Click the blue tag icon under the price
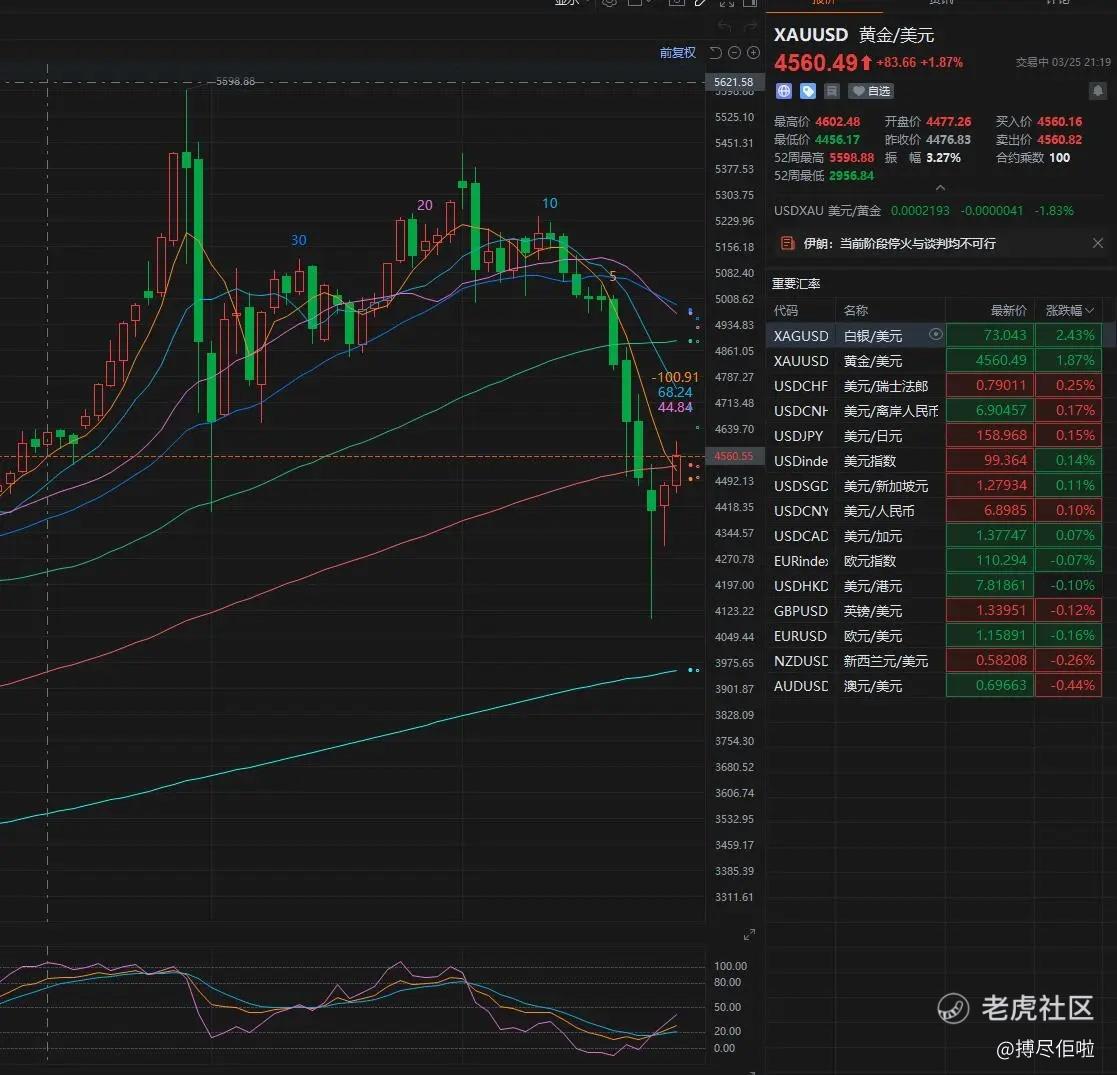 (808, 91)
